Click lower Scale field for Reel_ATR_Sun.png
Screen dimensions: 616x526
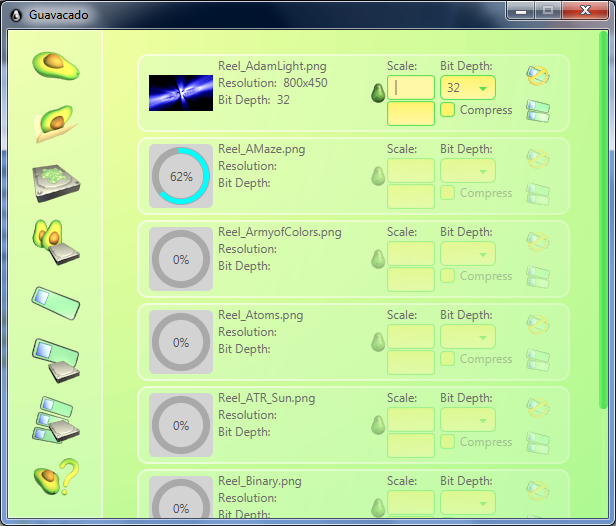pyautogui.click(x=411, y=445)
